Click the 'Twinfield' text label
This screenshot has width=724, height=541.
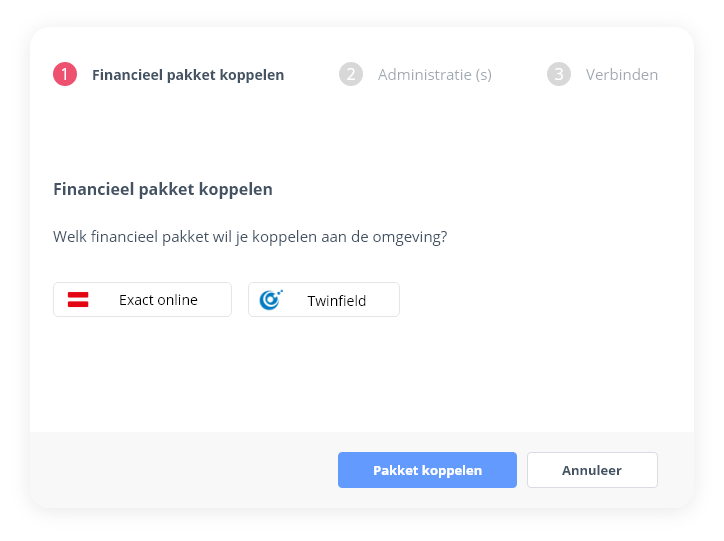(x=337, y=300)
